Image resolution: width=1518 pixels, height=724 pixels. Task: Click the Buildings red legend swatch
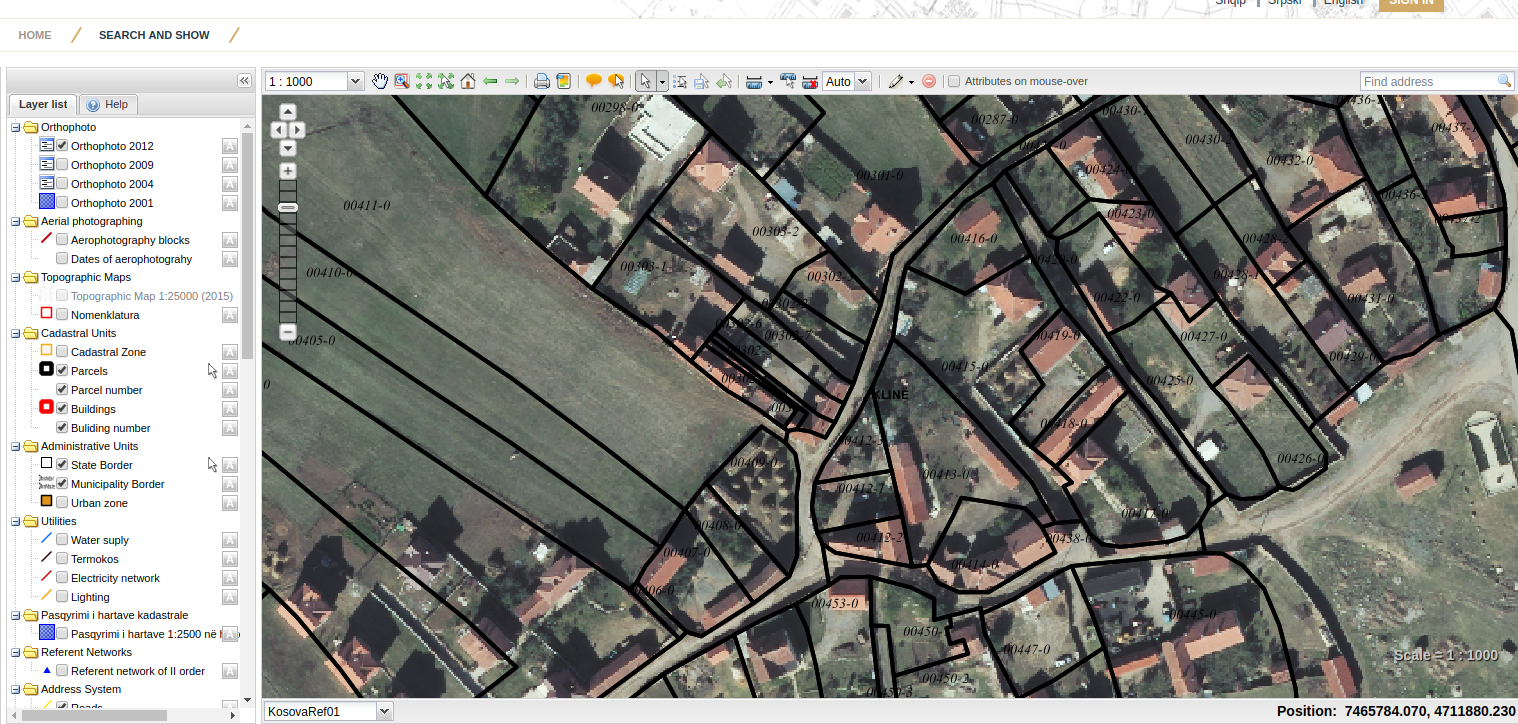tap(46, 407)
